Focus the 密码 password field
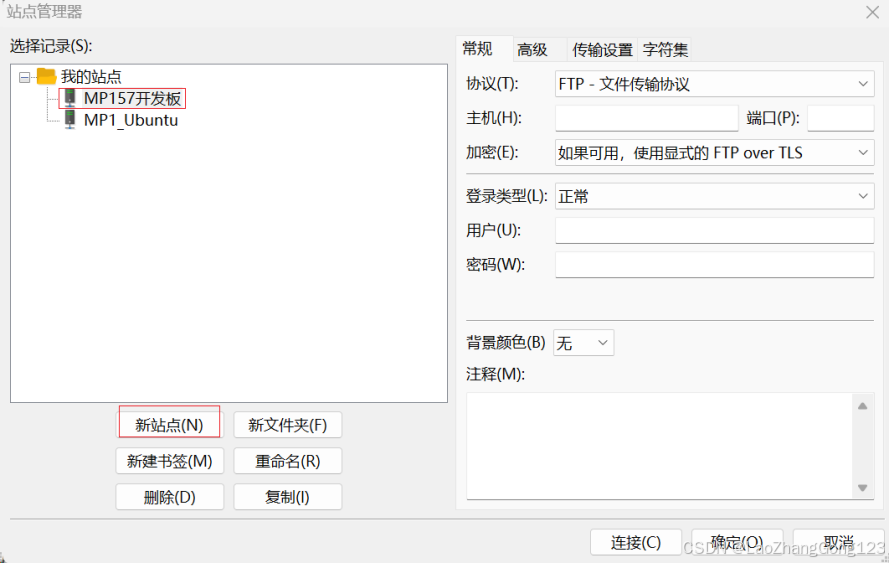The image size is (889, 563). (714, 264)
